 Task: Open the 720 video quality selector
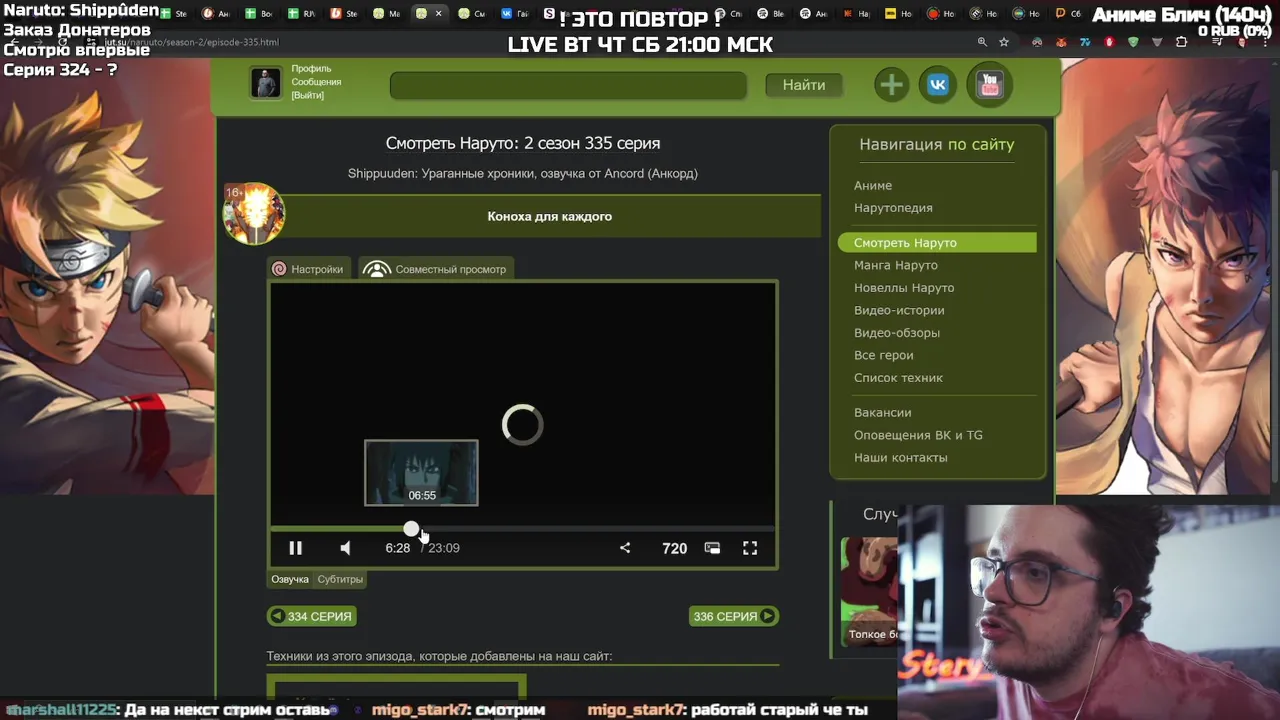click(x=674, y=548)
